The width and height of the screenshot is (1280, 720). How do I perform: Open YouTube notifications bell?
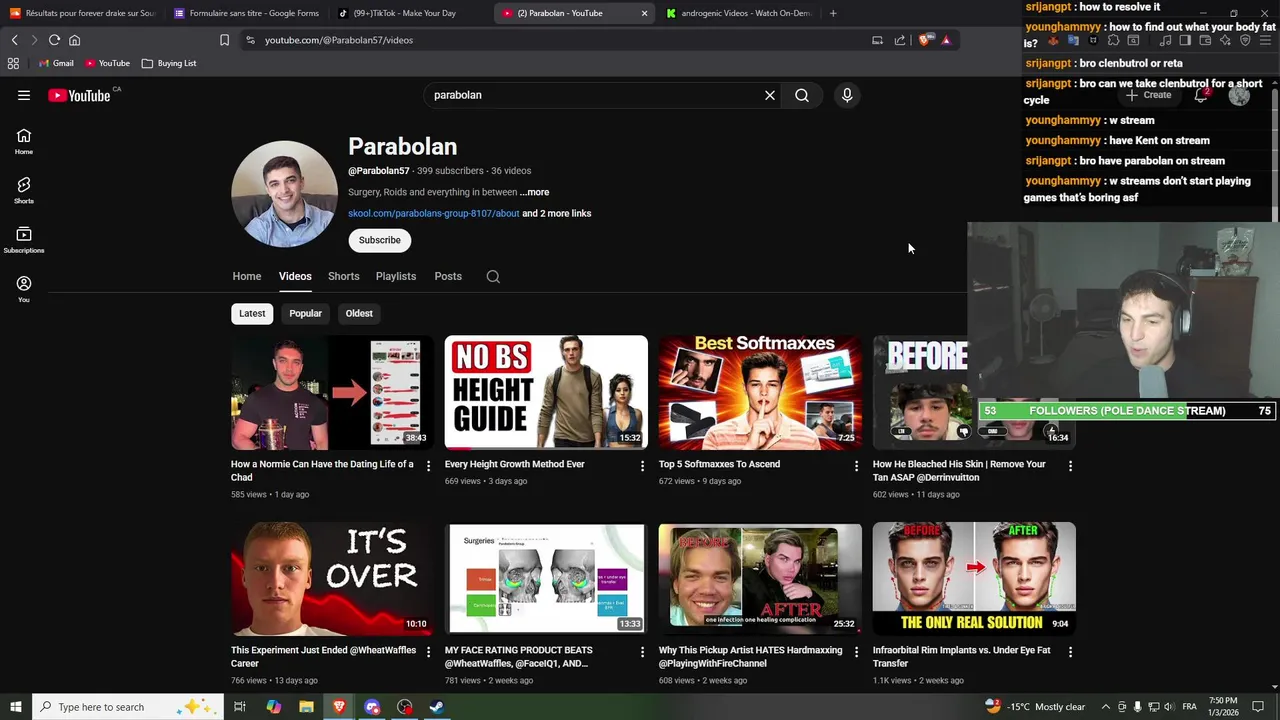point(1201,95)
